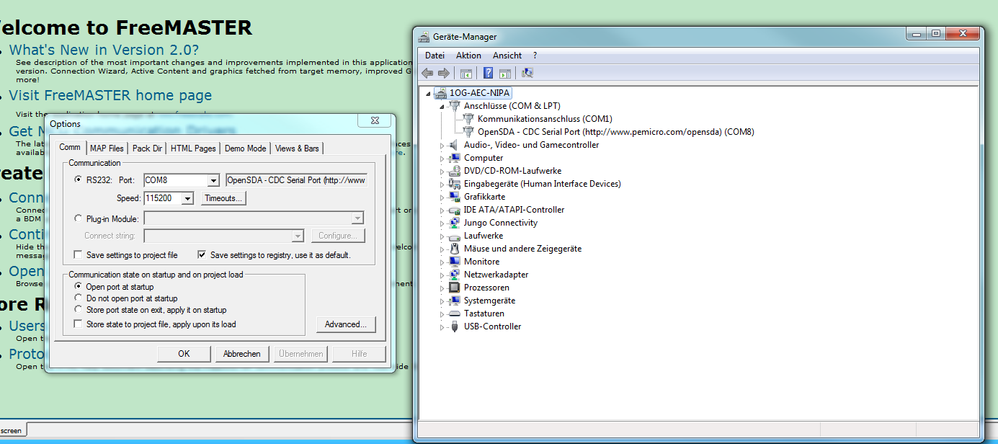Click the Laufwerke drive icon
Image resolution: width=998 pixels, height=444 pixels.
(x=454, y=236)
